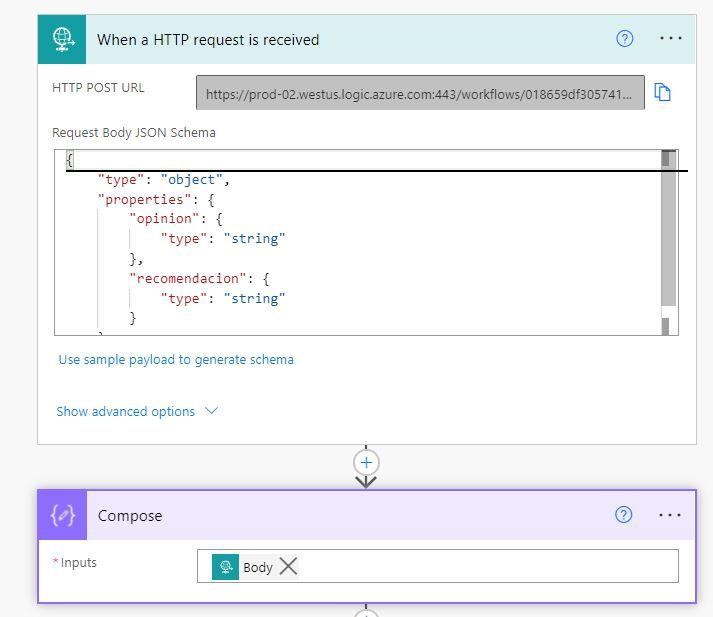
Task: Click the Compose action icon
Action: (62, 515)
